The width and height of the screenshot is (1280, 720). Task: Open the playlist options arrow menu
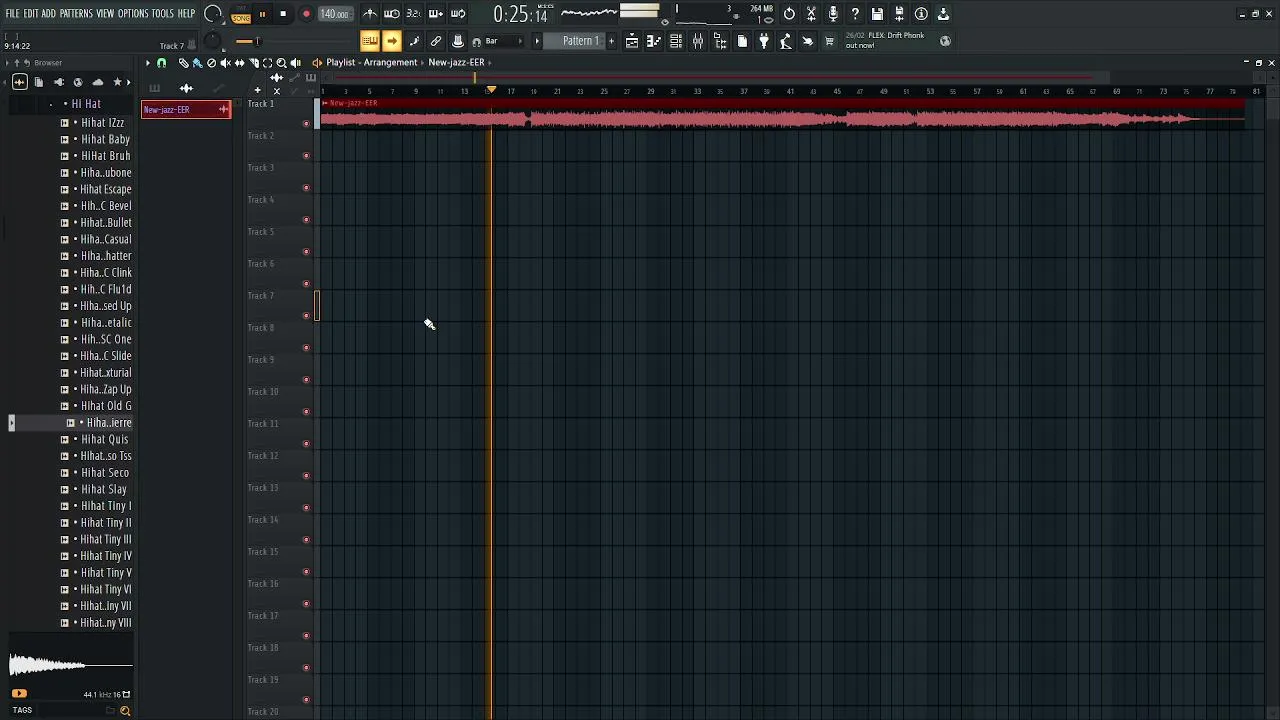[147, 63]
